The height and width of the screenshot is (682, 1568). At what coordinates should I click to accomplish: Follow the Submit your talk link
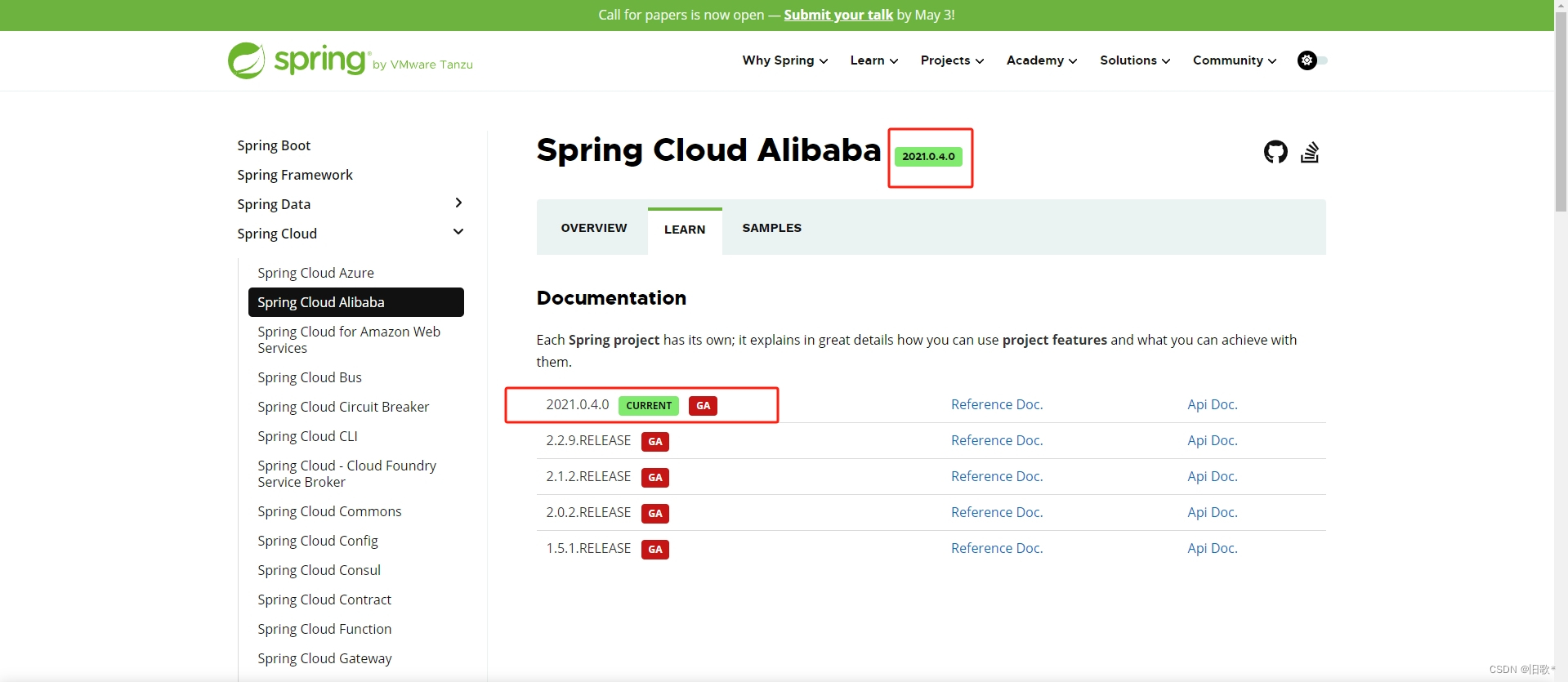[x=838, y=15]
